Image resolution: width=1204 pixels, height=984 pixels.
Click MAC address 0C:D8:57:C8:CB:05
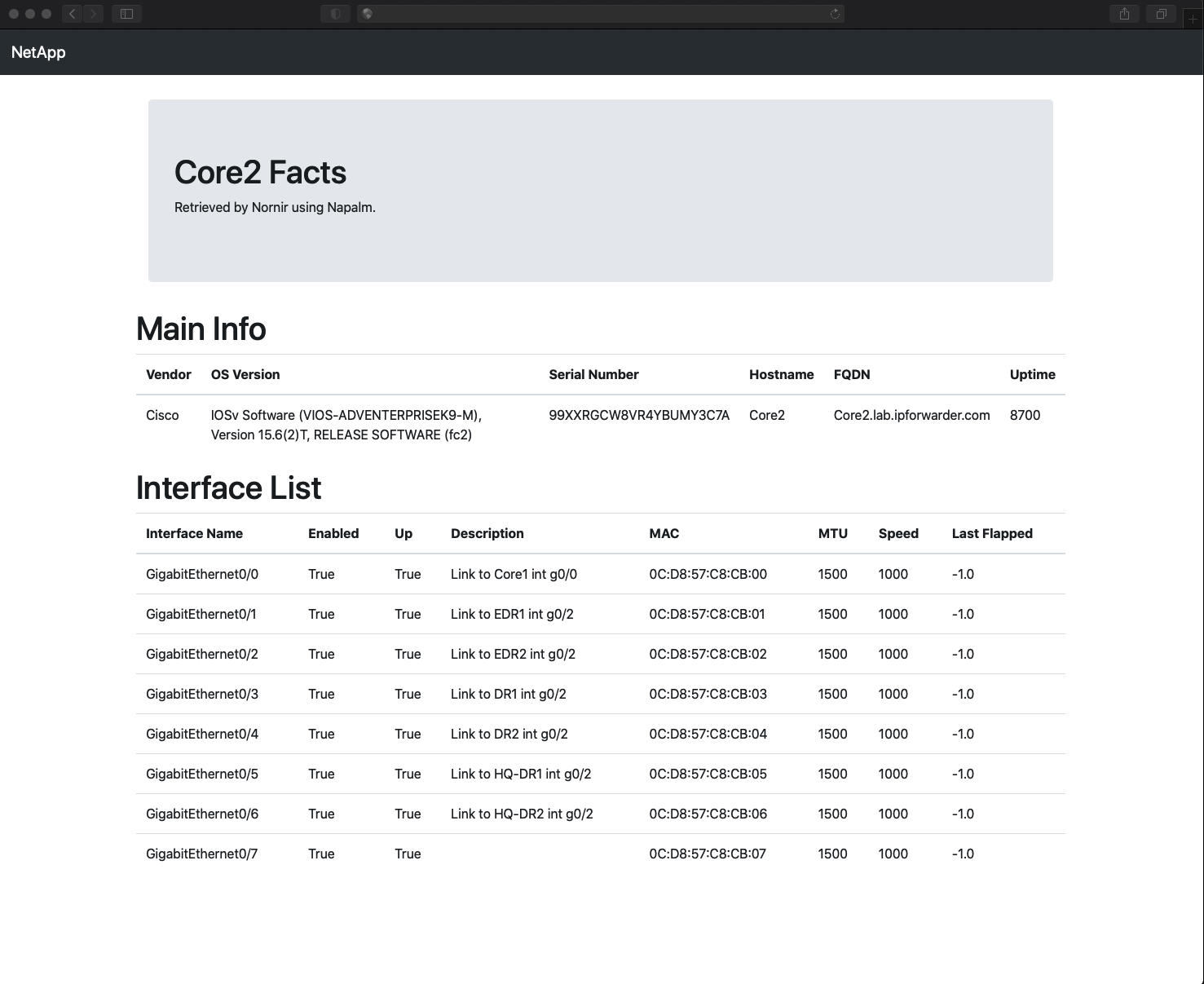coord(708,774)
